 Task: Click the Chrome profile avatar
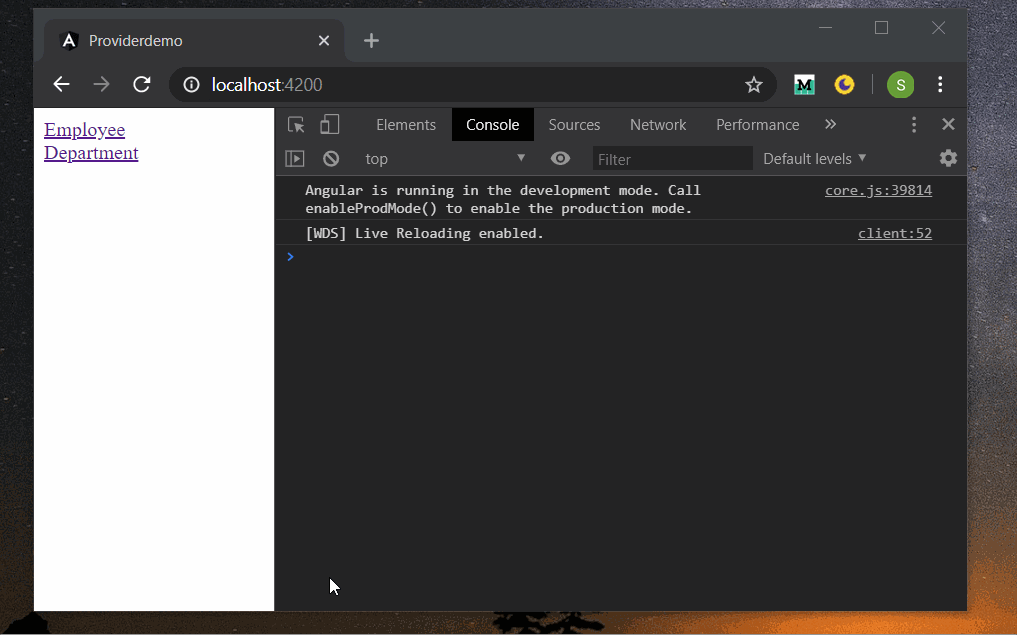900,85
